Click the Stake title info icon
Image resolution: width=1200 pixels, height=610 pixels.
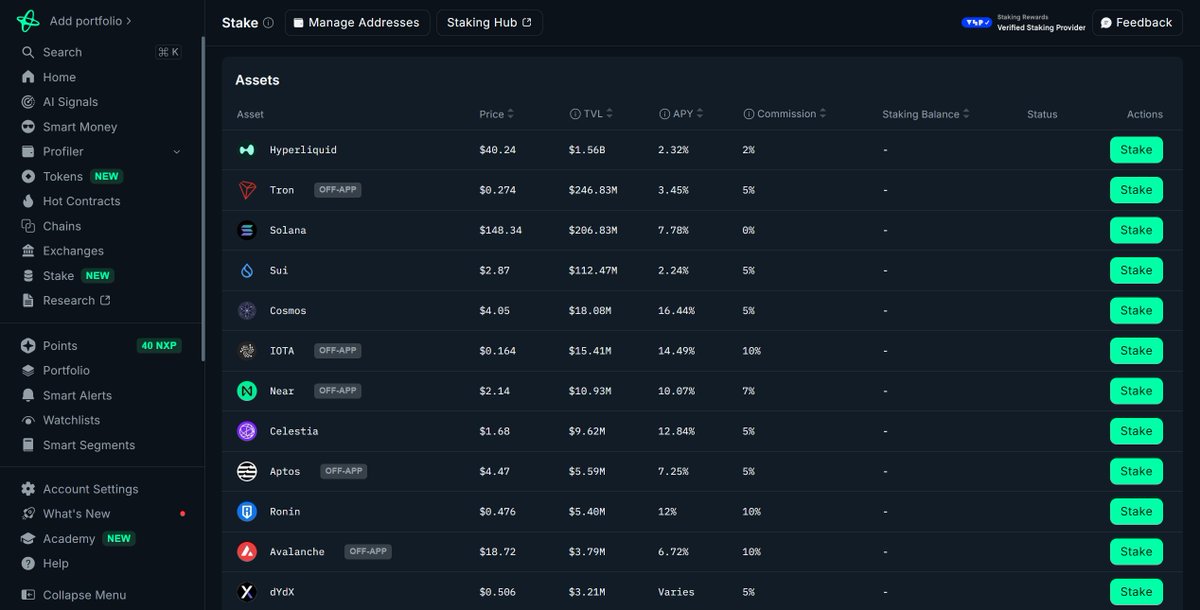point(268,23)
